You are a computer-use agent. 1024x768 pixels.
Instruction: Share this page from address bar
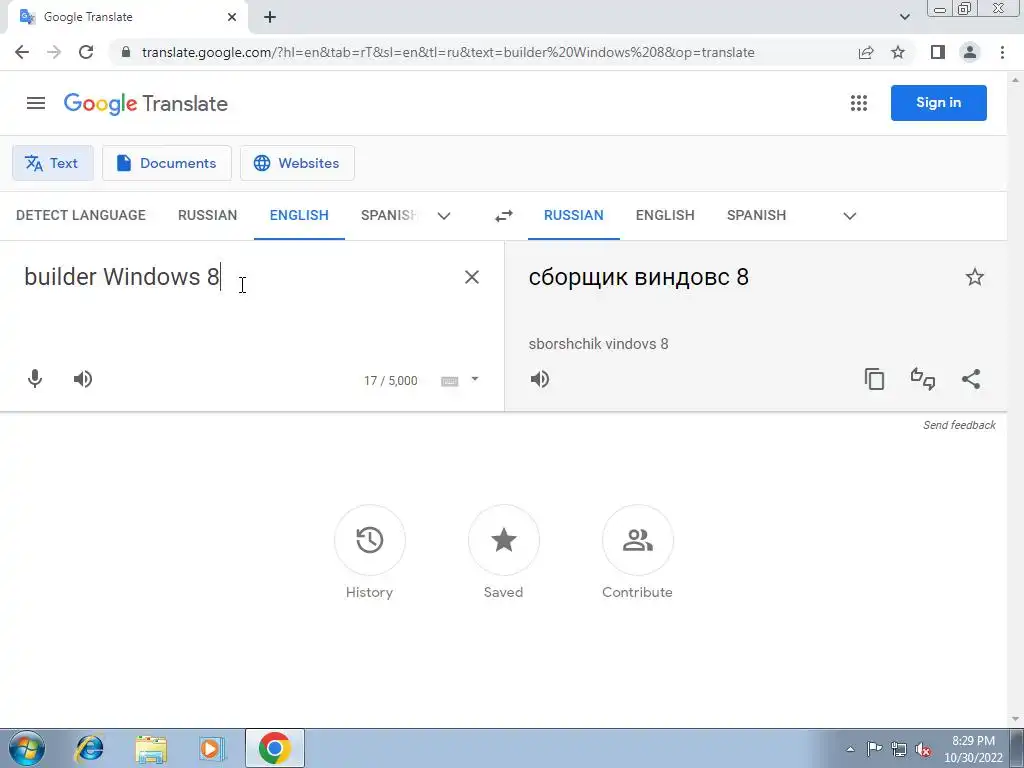[866, 52]
